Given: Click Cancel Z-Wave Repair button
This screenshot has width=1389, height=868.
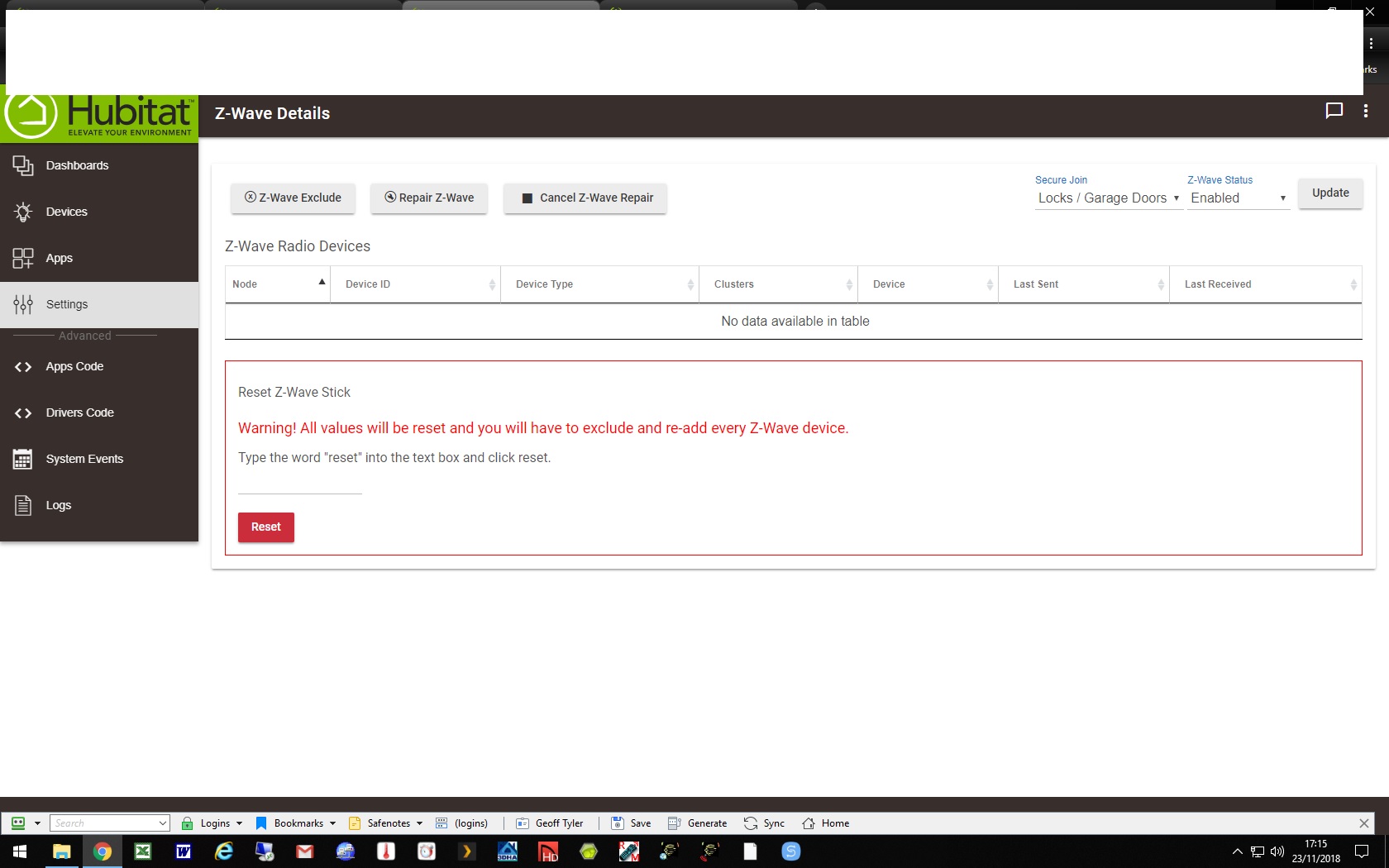Looking at the screenshot, I should pyautogui.click(x=585, y=198).
